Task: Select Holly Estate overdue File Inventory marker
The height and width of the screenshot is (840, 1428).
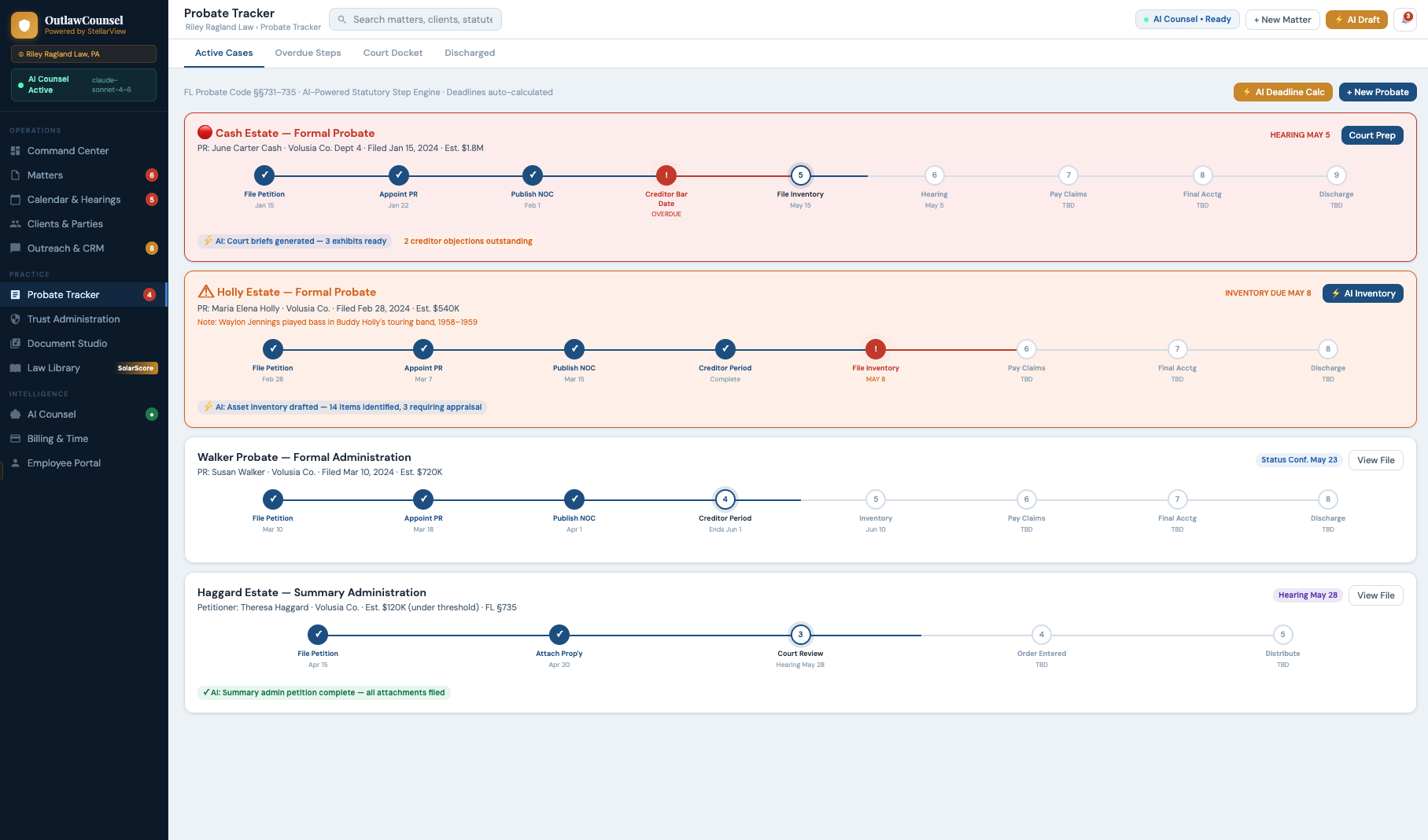Action: tap(875, 349)
